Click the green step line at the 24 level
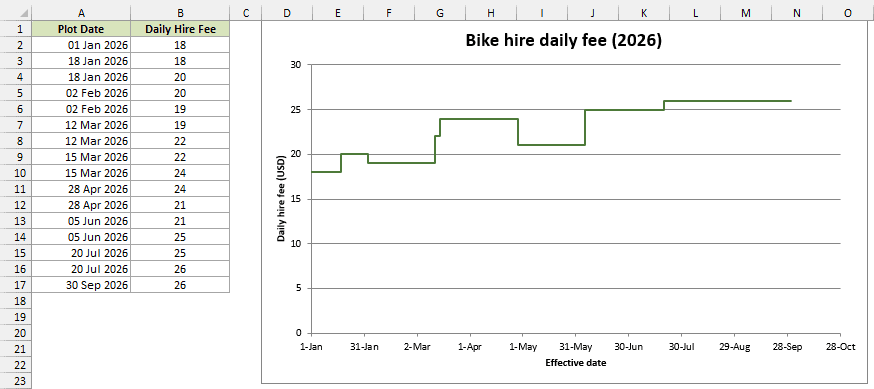This screenshot has height=389, width=874. tap(479, 119)
